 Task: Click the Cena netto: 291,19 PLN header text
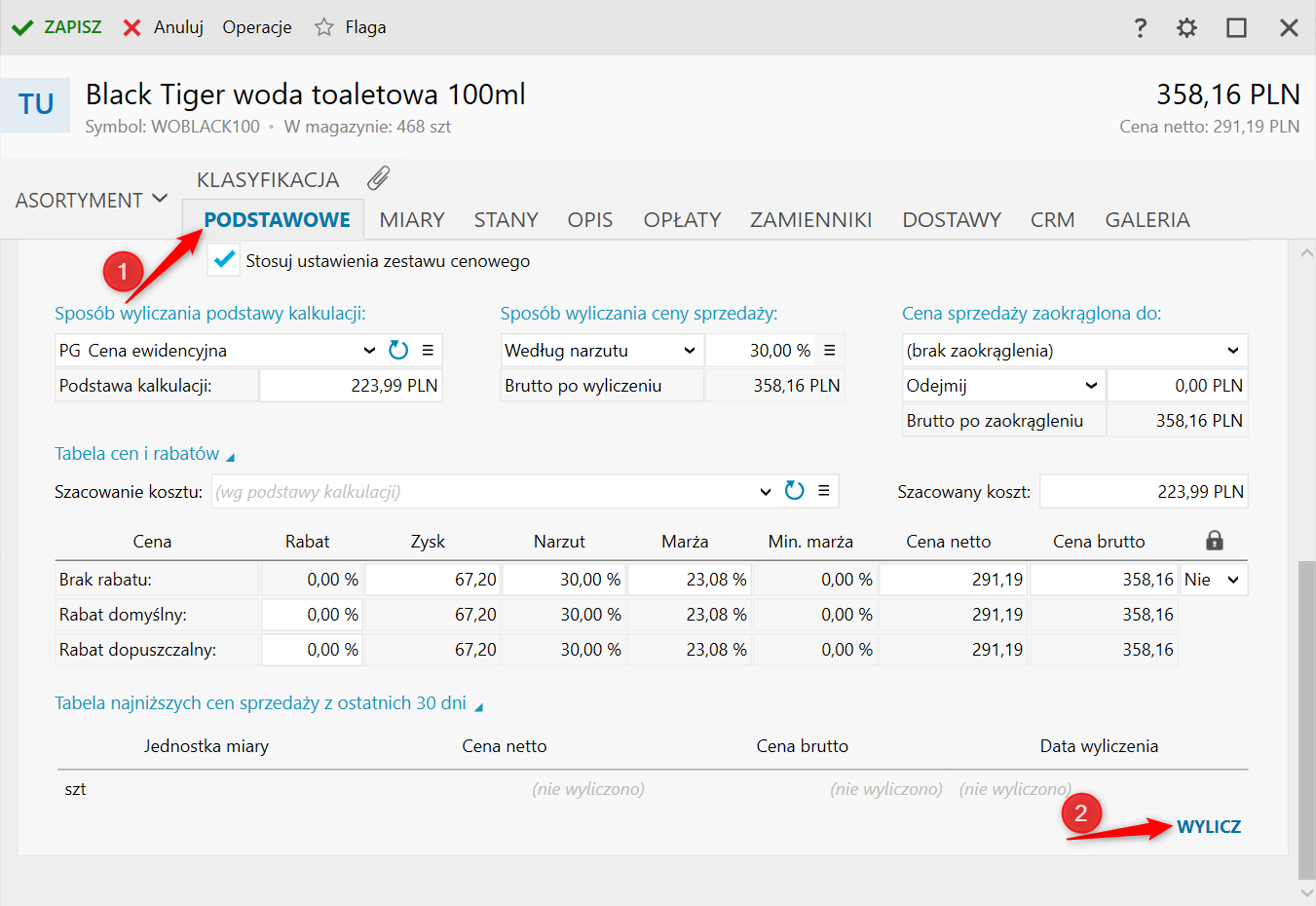coord(1209,127)
